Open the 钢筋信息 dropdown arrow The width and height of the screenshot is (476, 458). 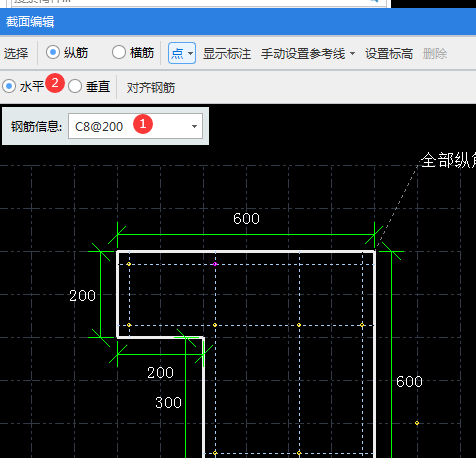(194, 126)
